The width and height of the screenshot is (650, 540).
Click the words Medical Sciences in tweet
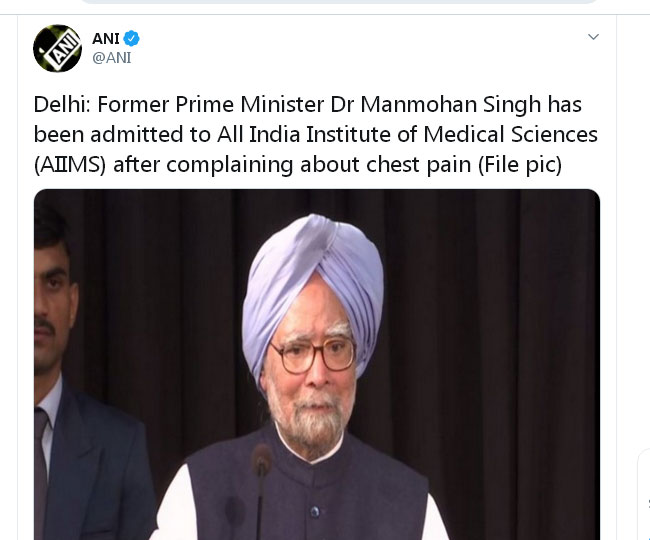(510, 134)
